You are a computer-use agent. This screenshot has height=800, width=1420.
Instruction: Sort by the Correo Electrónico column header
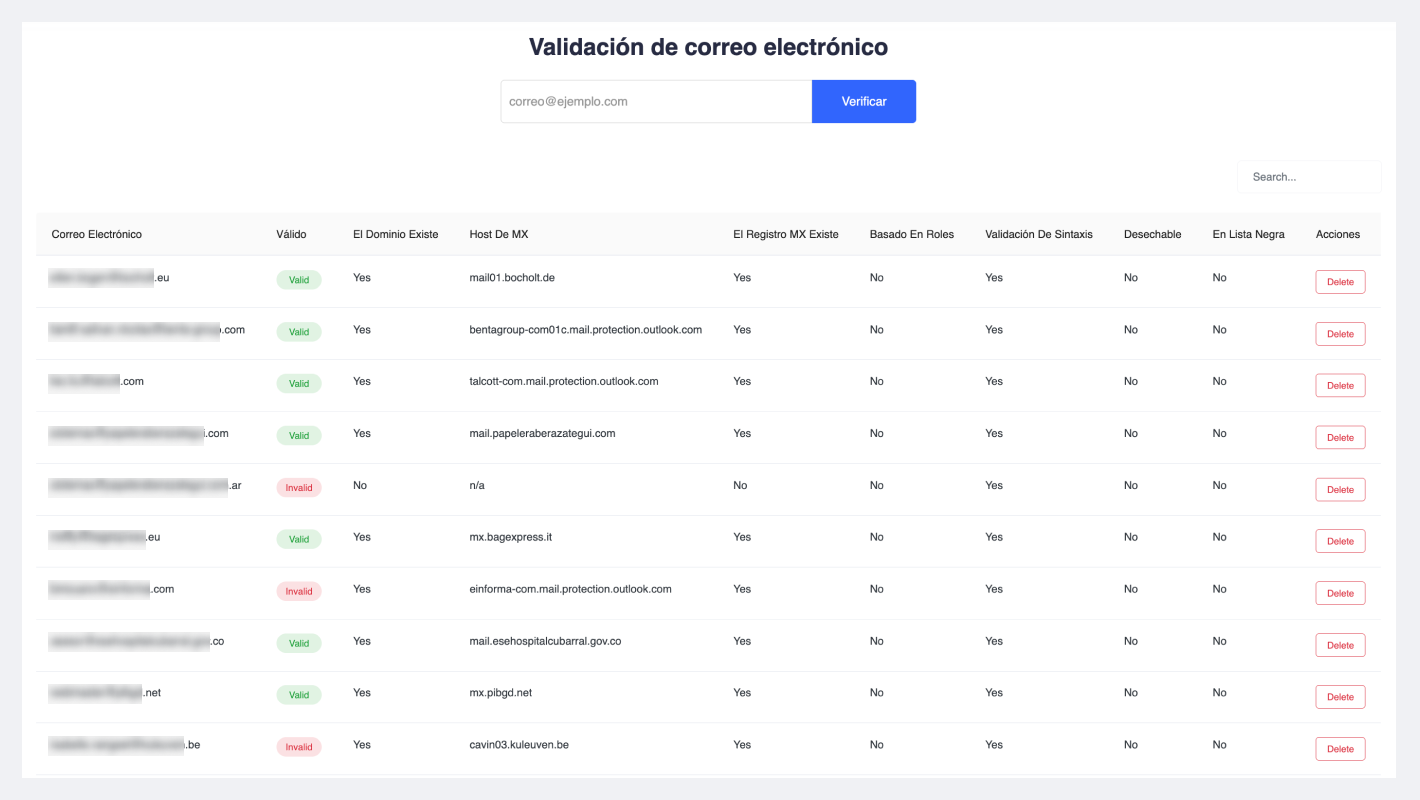[97, 234]
